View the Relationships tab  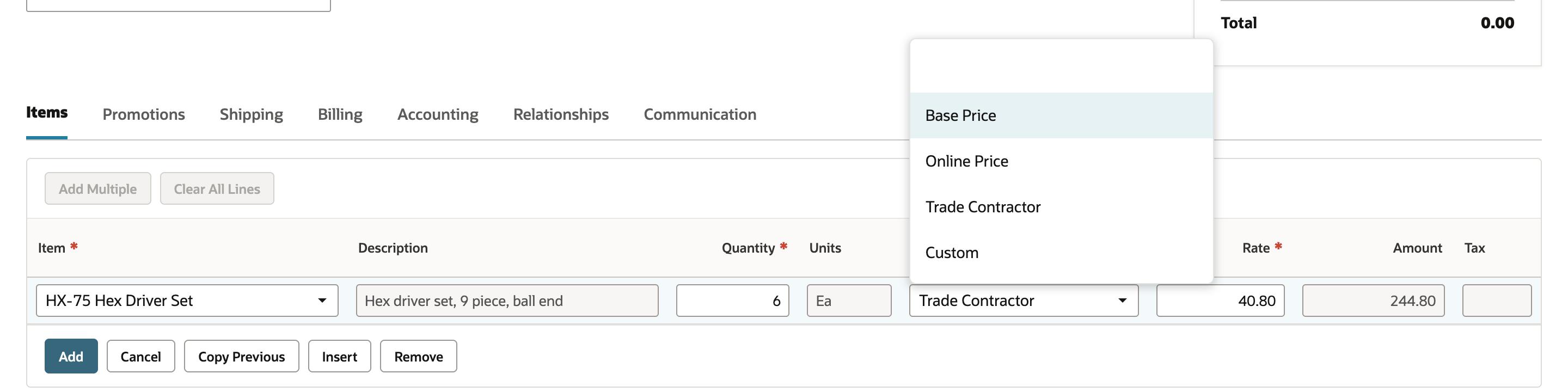coord(561,114)
